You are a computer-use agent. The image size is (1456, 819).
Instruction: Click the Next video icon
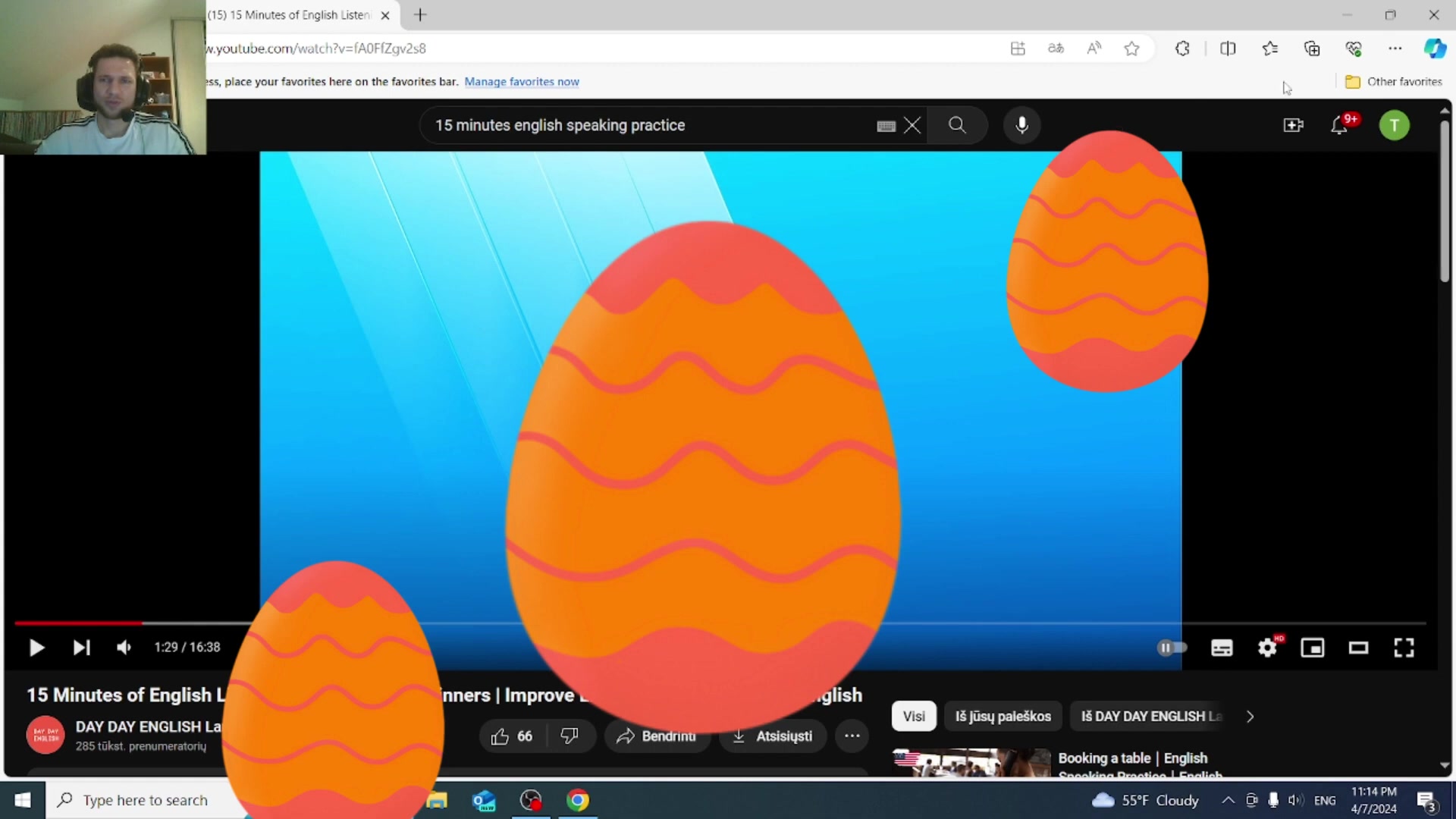point(81,647)
